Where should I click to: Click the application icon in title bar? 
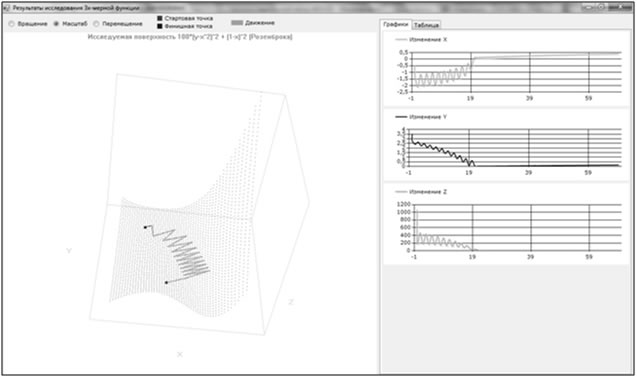click(6, 8)
